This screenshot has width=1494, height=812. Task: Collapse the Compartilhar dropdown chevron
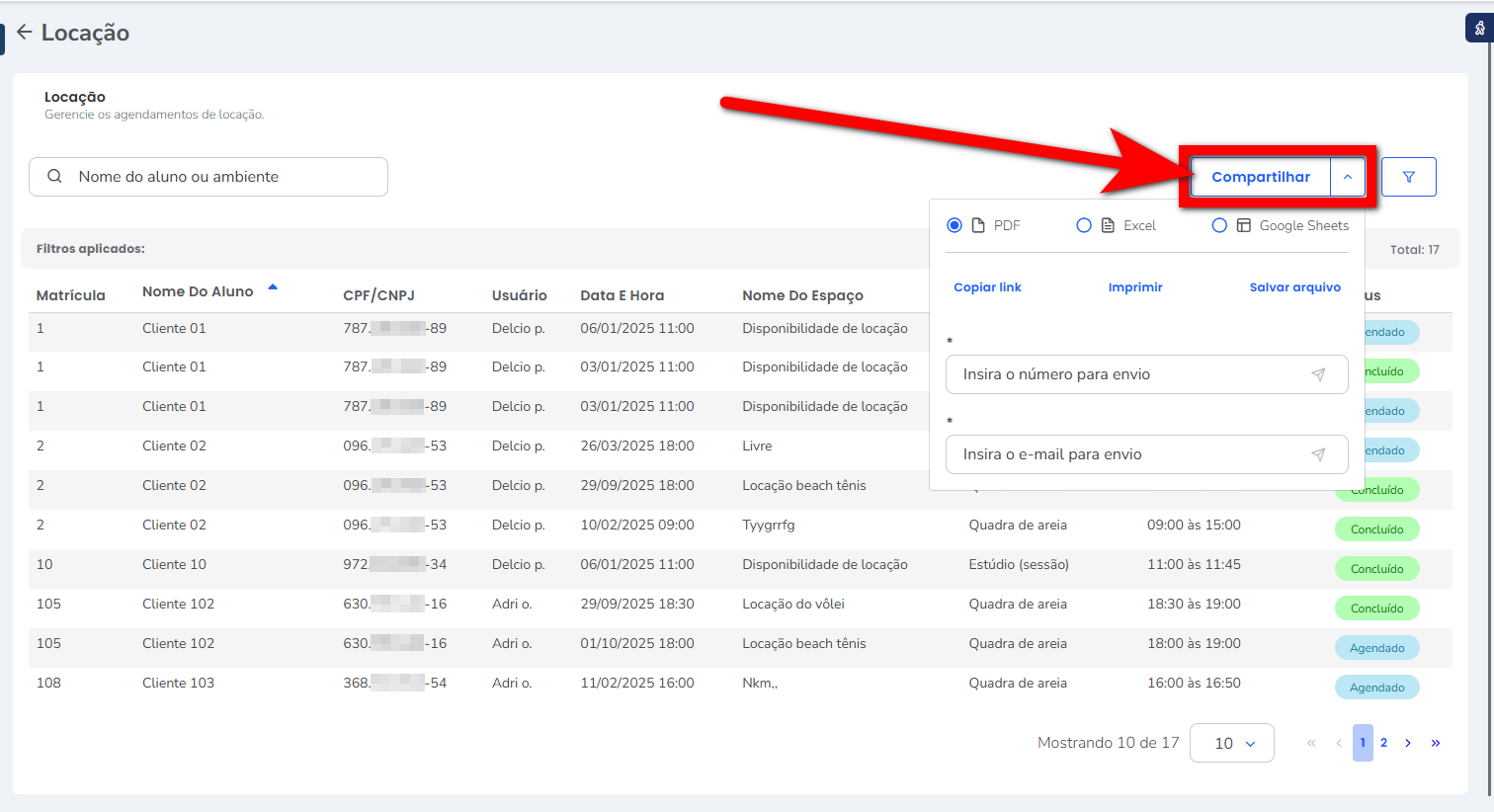1348,177
